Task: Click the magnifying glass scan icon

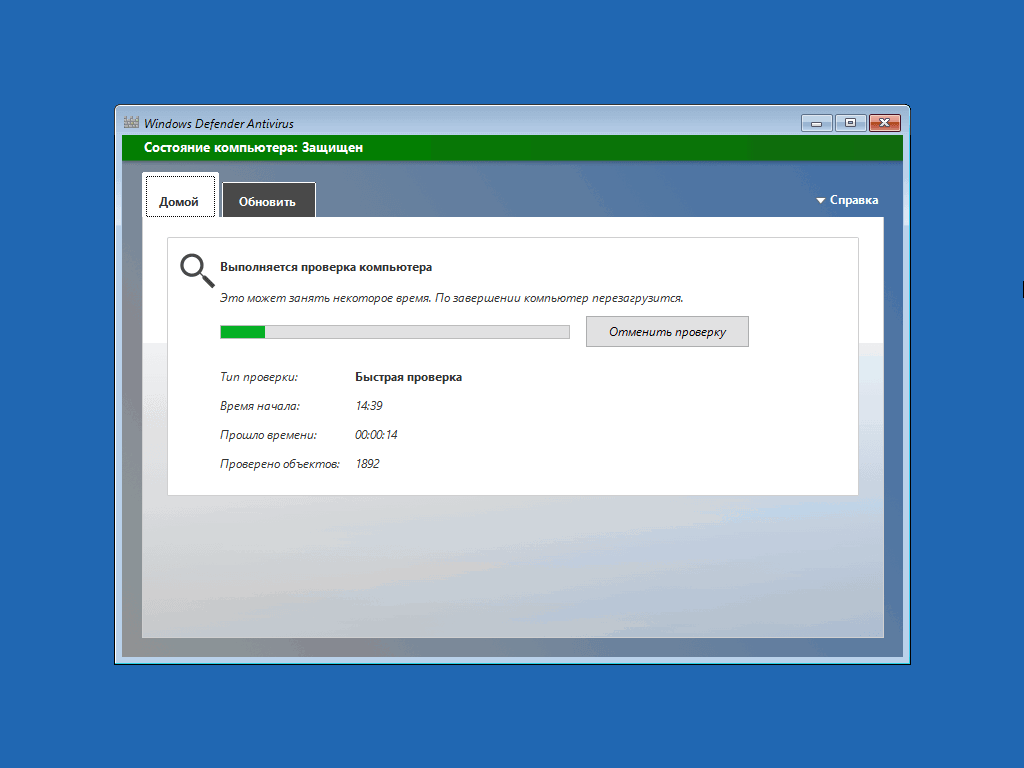Action: coord(196,269)
